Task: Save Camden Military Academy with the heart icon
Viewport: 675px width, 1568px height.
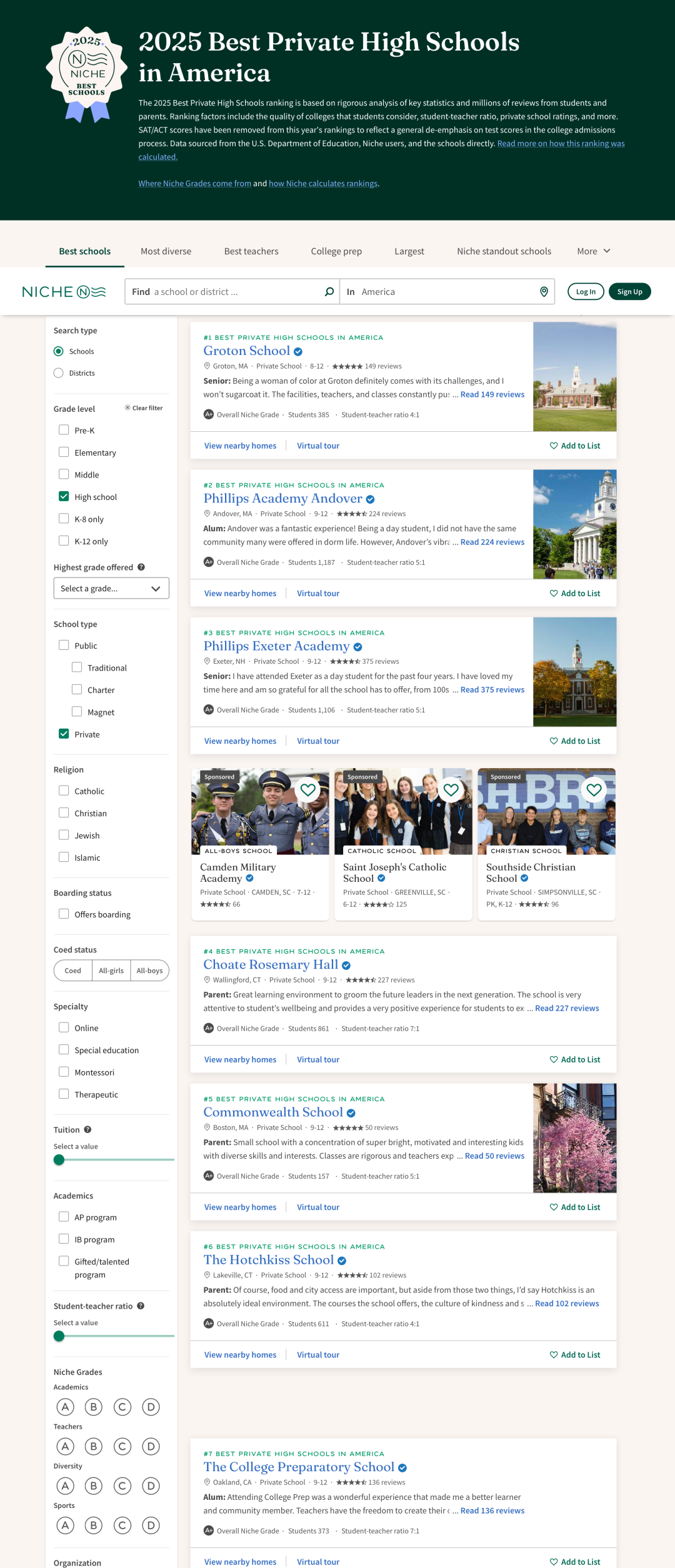Action: [308, 789]
